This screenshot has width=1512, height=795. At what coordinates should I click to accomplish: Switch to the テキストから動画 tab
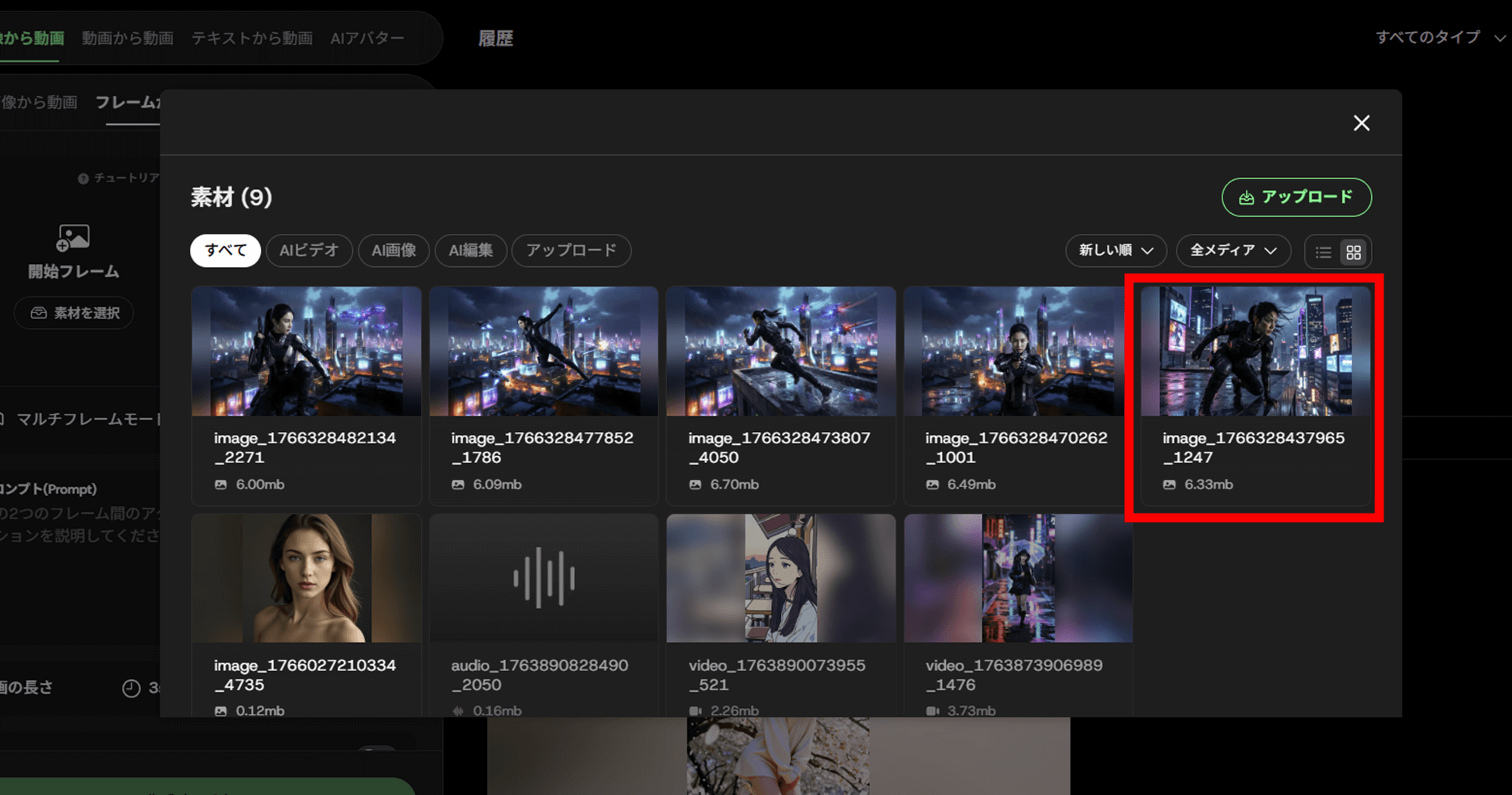pyautogui.click(x=252, y=38)
